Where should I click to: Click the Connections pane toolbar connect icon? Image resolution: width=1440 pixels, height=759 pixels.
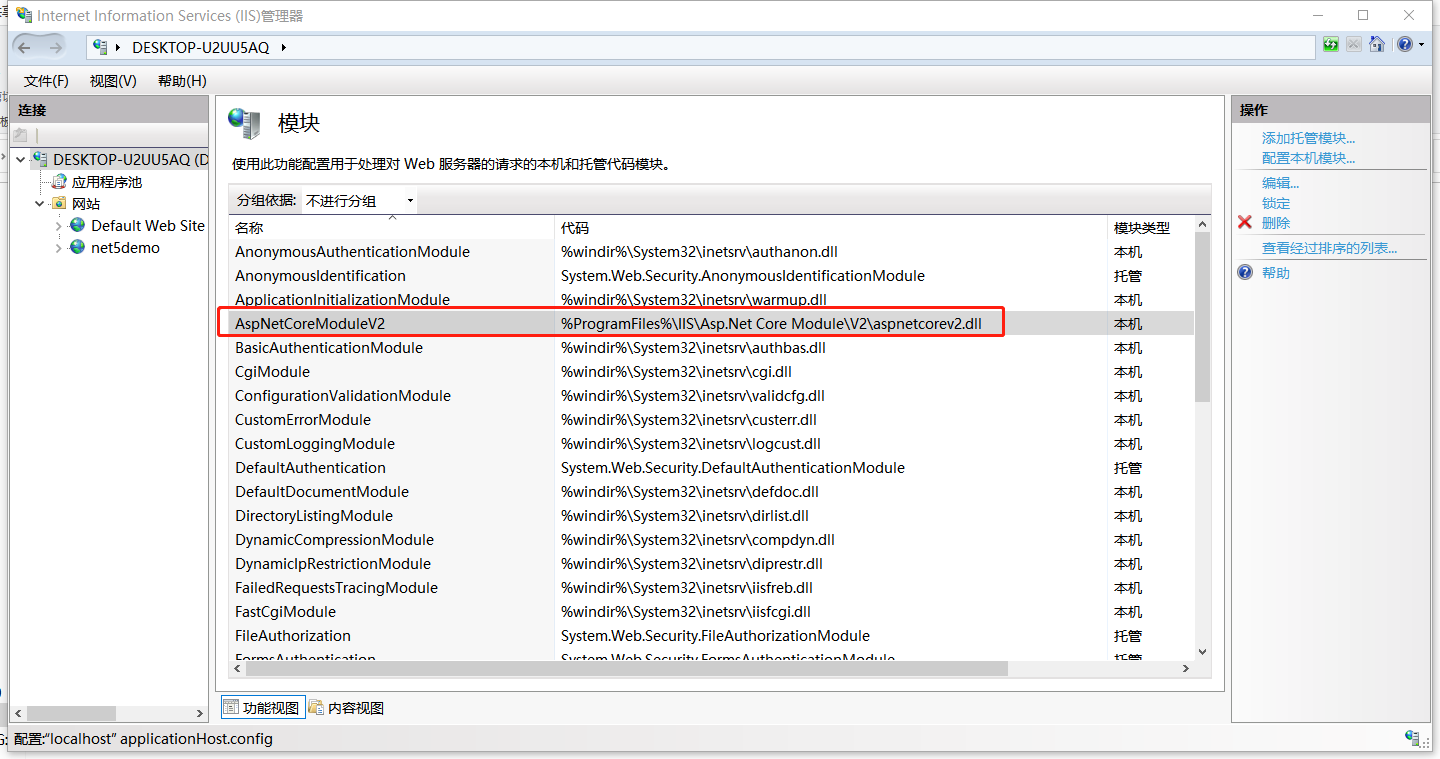tap(21, 135)
